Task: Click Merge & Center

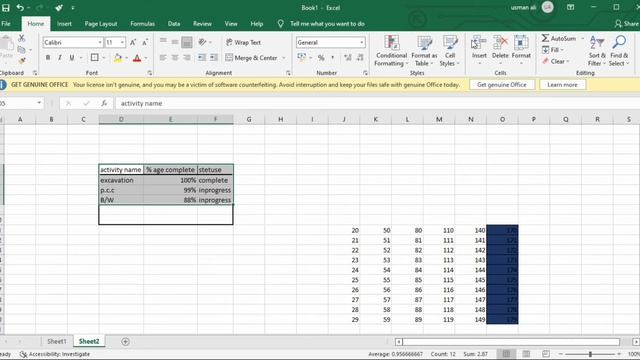Action: (x=251, y=58)
